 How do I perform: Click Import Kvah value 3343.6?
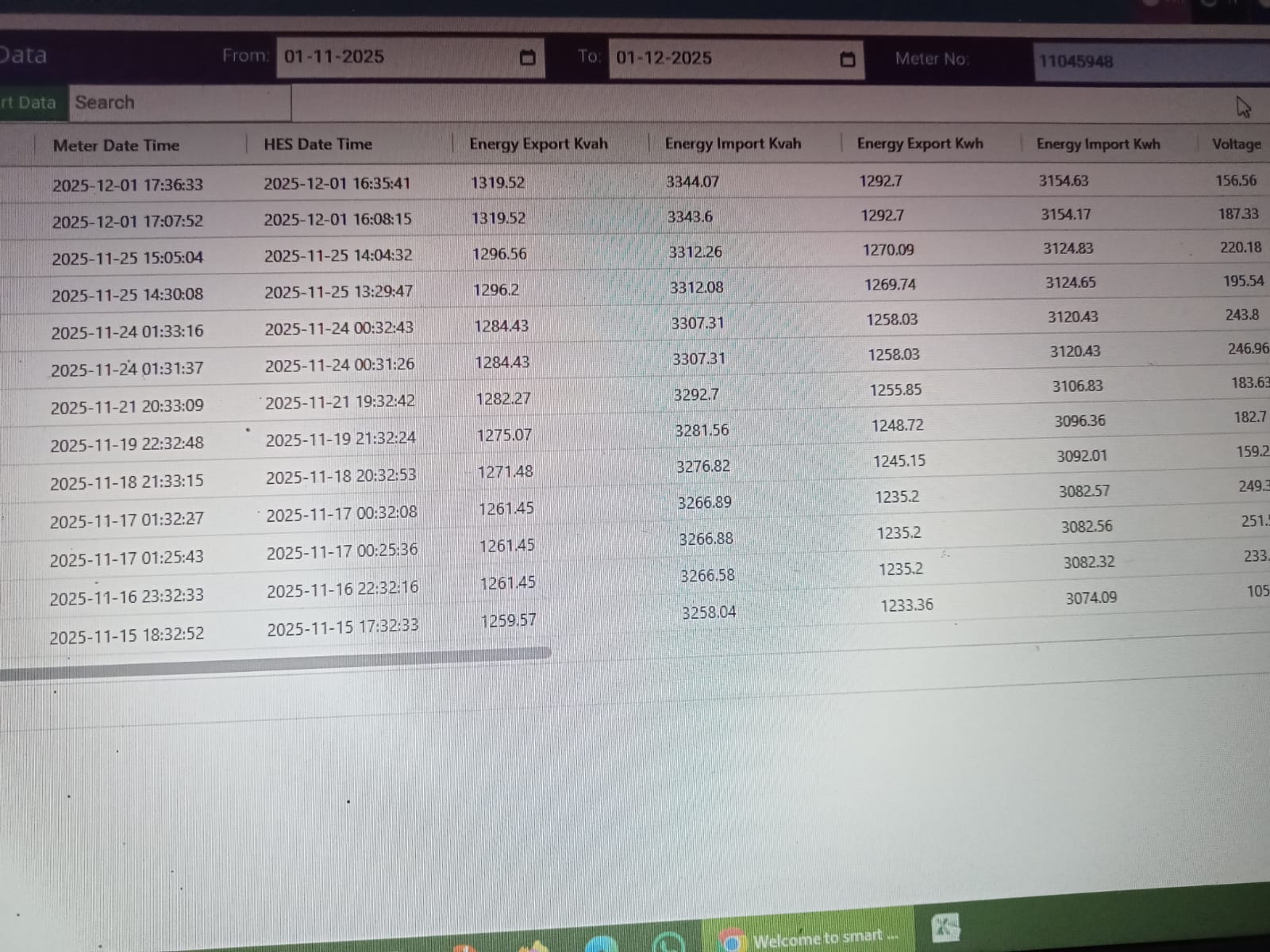690,217
